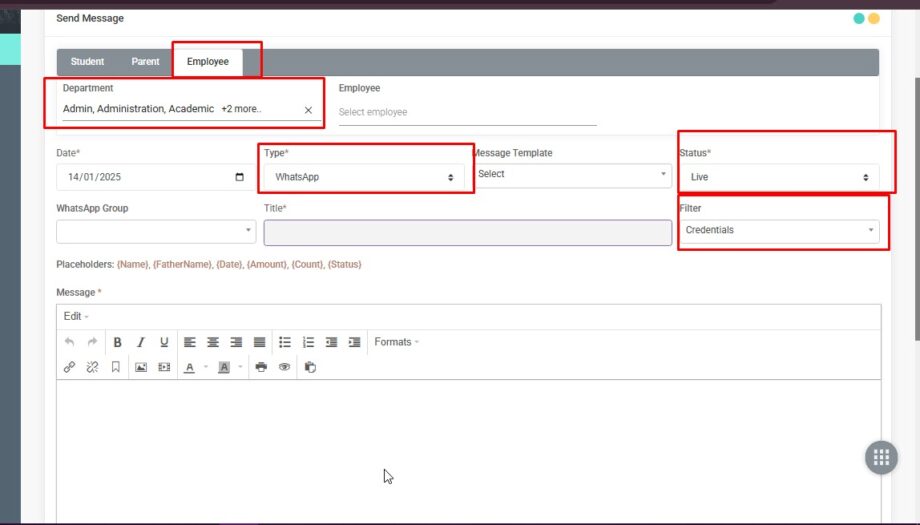Print the message using printer icon
Viewport: 920px width, 525px height.
coord(261,367)
